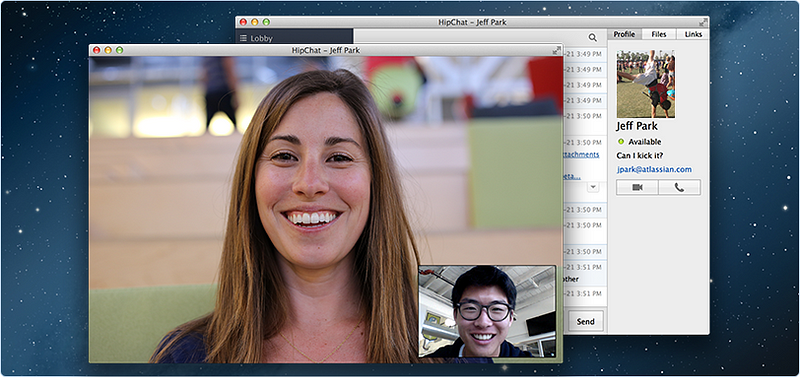Close the back HipChat chat window
800x377 pixels.
(x=243, y=22)
